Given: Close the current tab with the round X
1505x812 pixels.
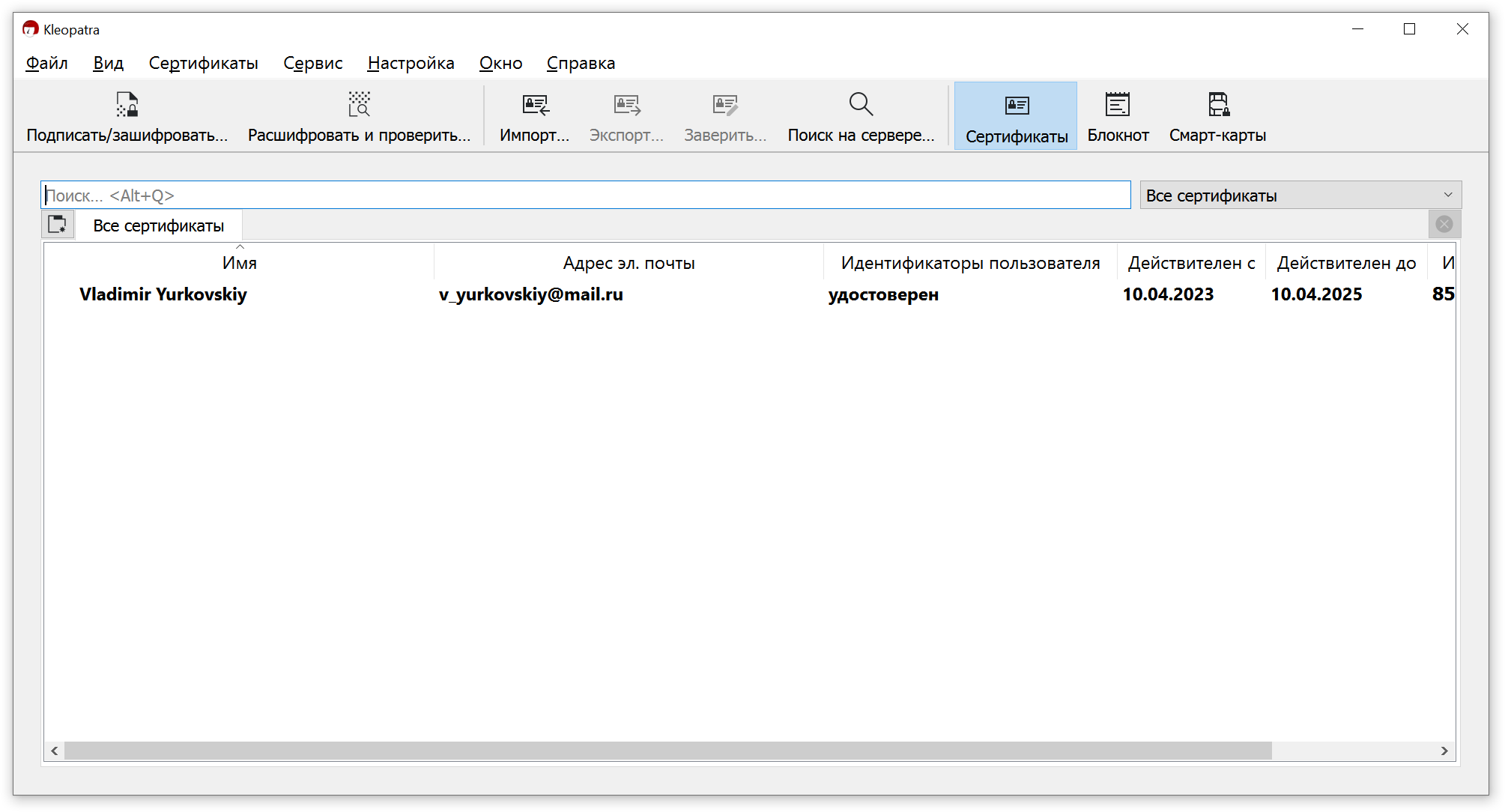Looking at the screenshot, I should pos(1444,224).
